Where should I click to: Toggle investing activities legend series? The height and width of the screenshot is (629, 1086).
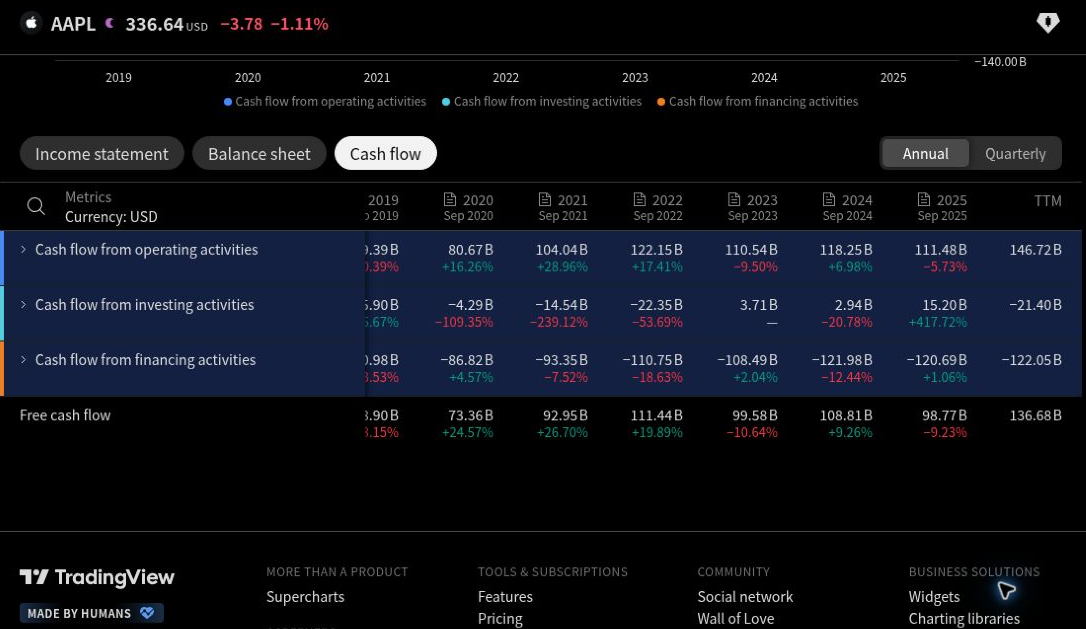click(x=542, y=102)
